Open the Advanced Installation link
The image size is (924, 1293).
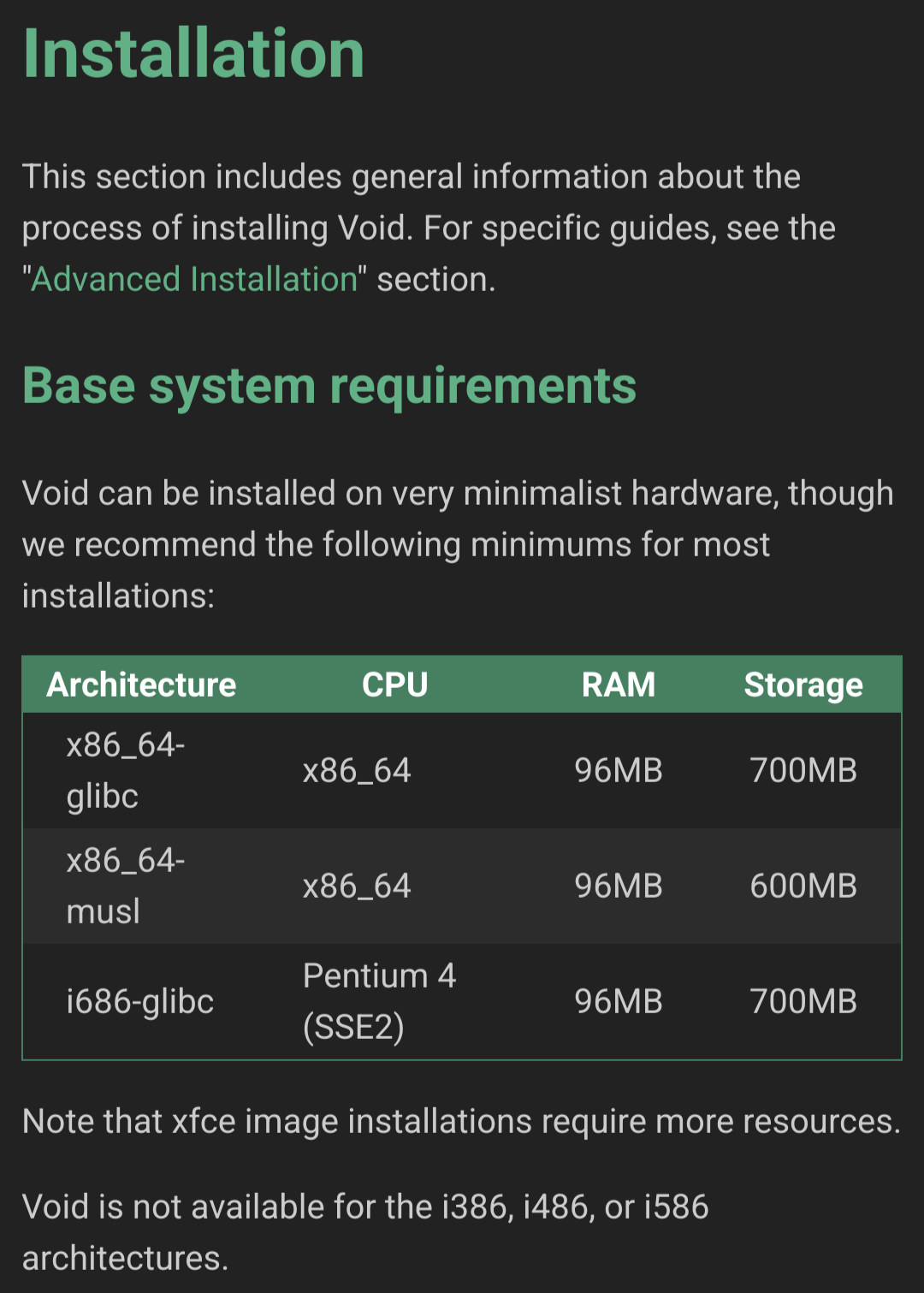tap(194, 280)
